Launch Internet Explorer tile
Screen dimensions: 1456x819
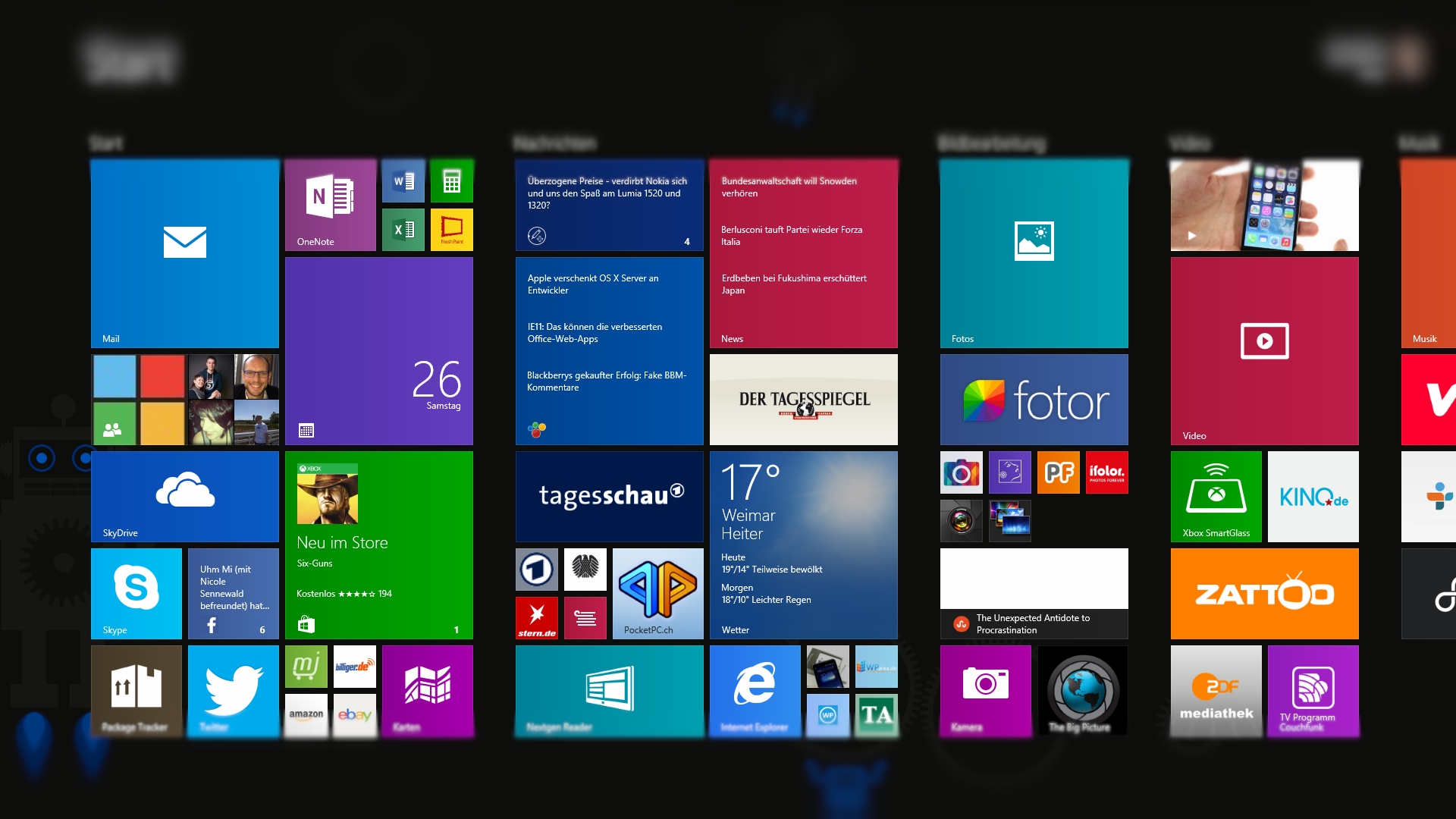click(755, 691)
